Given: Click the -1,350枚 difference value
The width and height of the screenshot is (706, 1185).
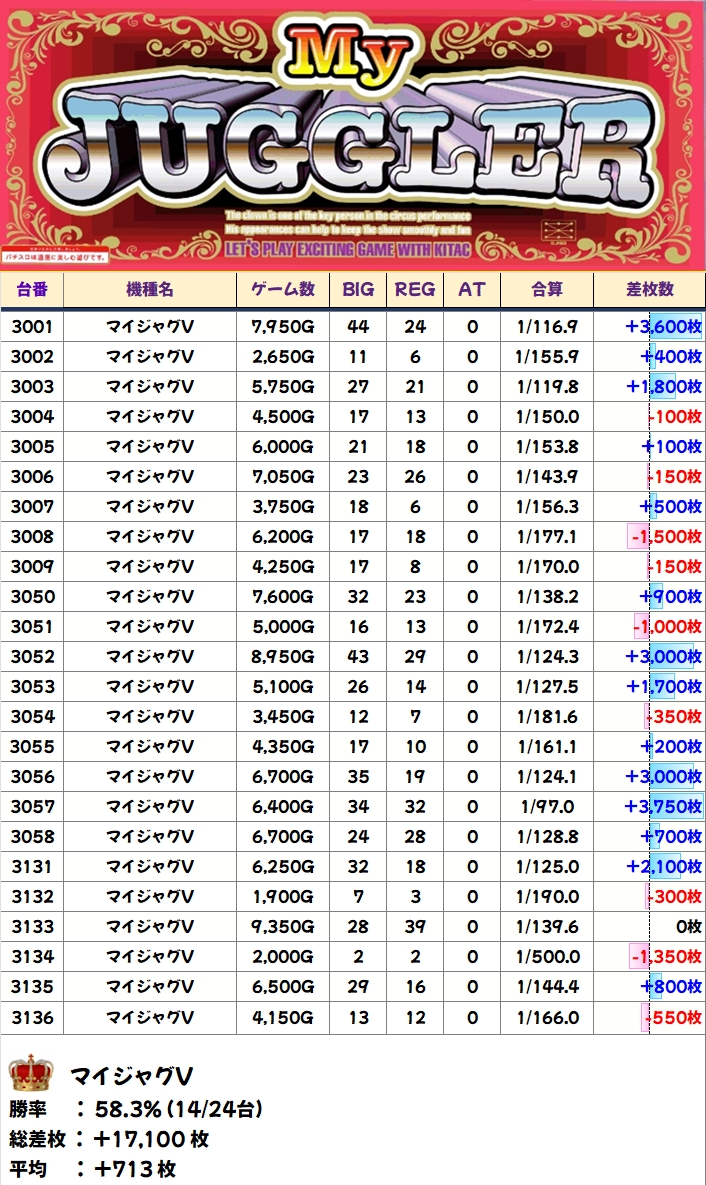Looking at the screenshot, I should point(667,956).
